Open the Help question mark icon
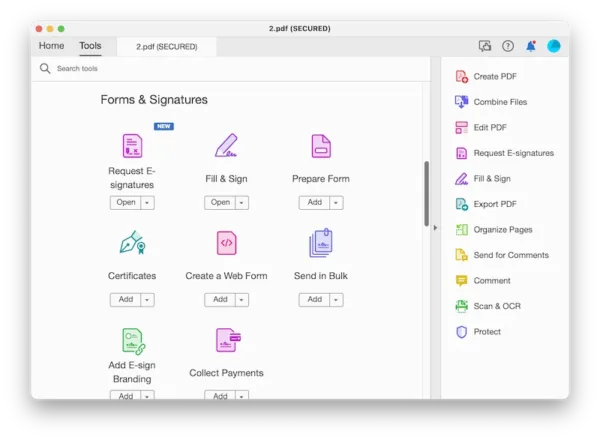The height and width of the screenshot is (440, 600). pos(508,46)
